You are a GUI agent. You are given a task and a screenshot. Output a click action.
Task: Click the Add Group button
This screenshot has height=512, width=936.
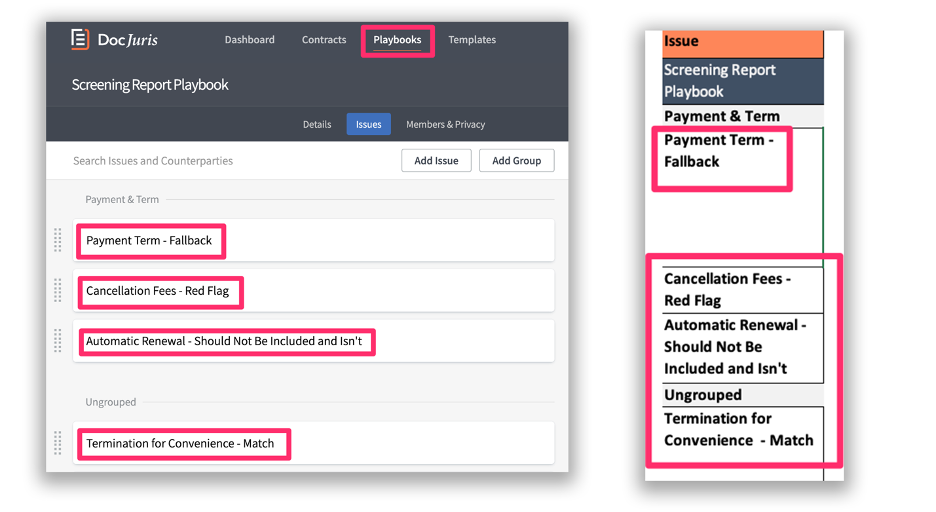pyautogui.click(x=516, y=161)
